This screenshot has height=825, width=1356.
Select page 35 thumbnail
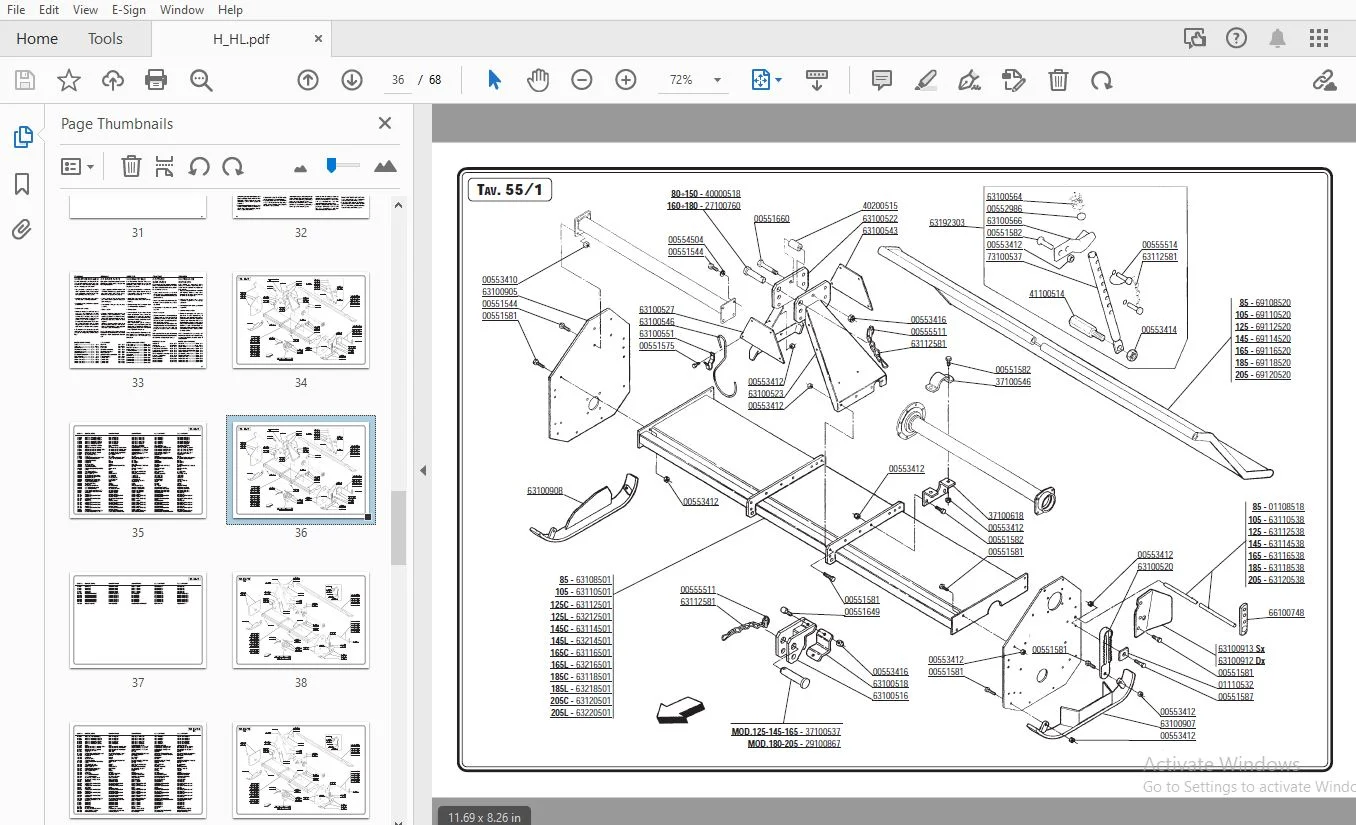[138, 470]
